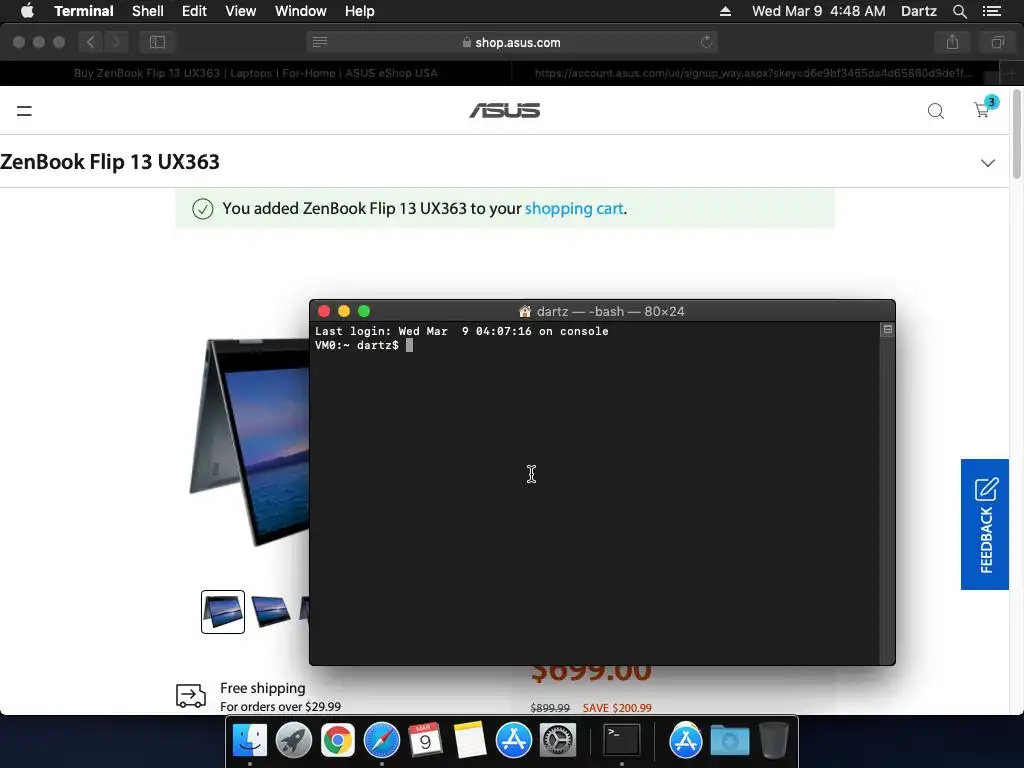Open Safari share button
The image size is (1024, 768).
[952, 42]
